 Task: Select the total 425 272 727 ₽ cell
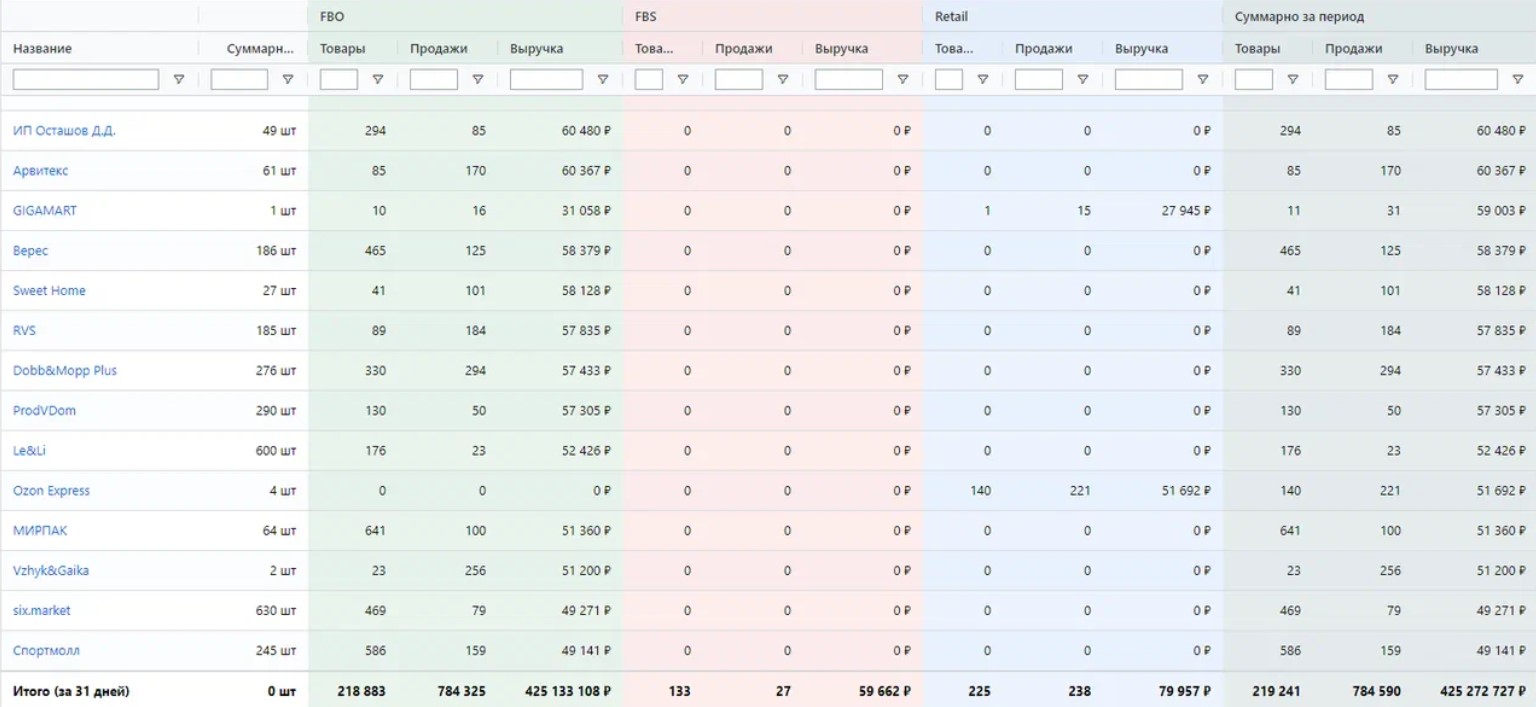1483,691
